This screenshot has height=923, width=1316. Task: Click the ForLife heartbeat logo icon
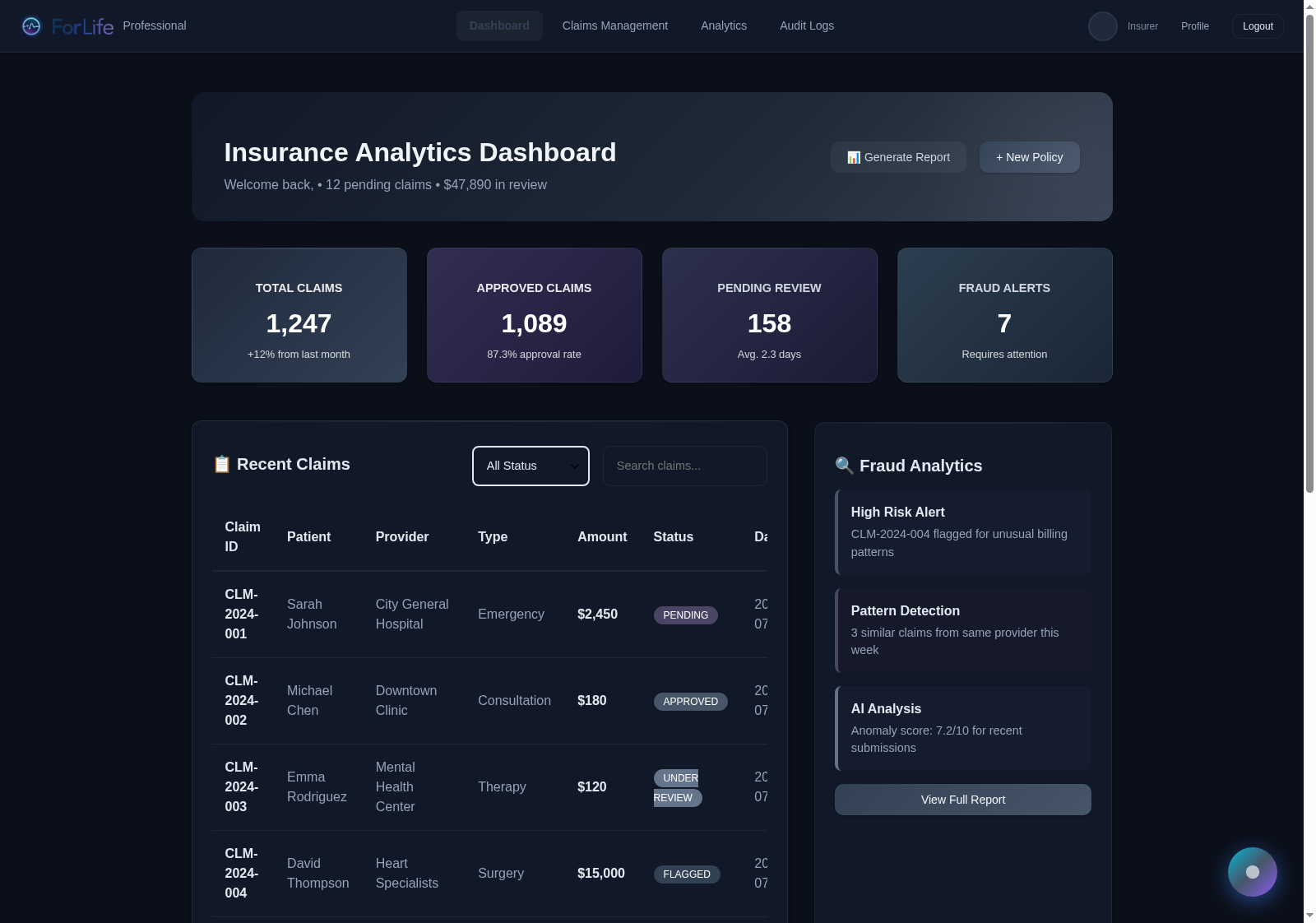[x=31, y=26]
